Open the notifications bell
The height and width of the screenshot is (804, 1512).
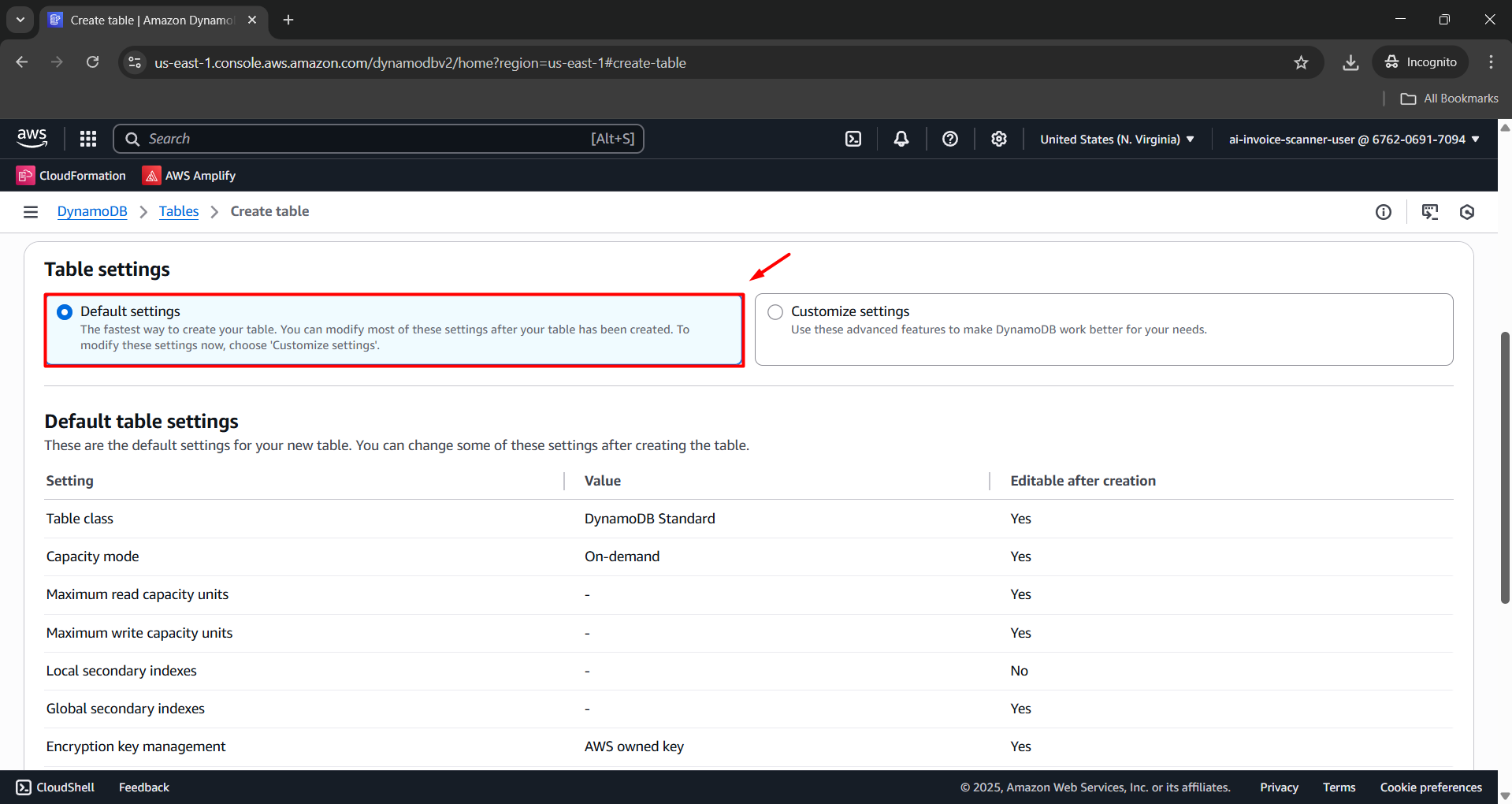(x=901, y=139)
